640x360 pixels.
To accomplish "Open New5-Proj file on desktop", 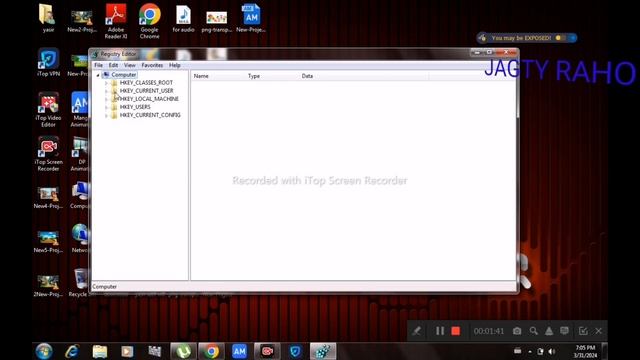I will click(48, 242).
